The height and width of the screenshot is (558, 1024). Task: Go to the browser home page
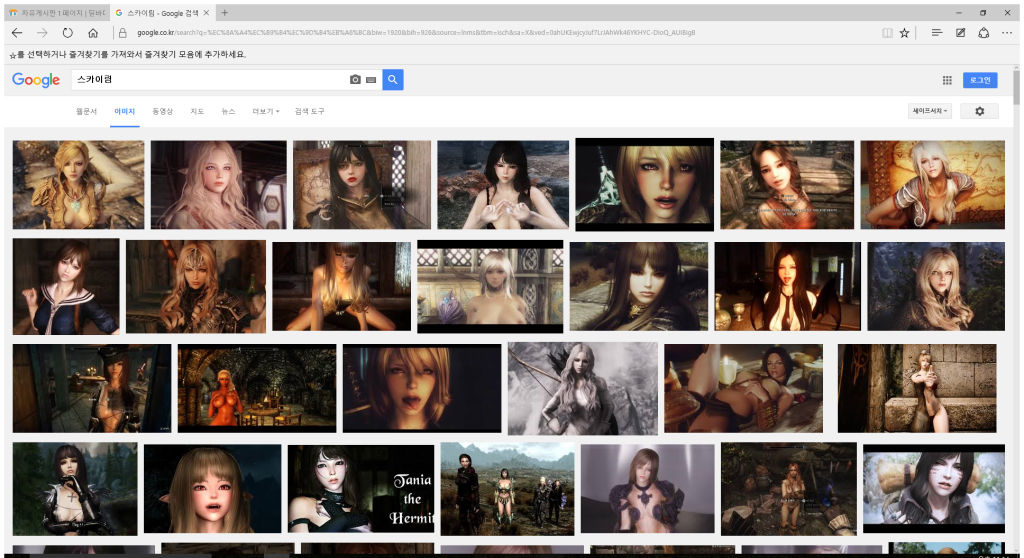click(93, 33)
